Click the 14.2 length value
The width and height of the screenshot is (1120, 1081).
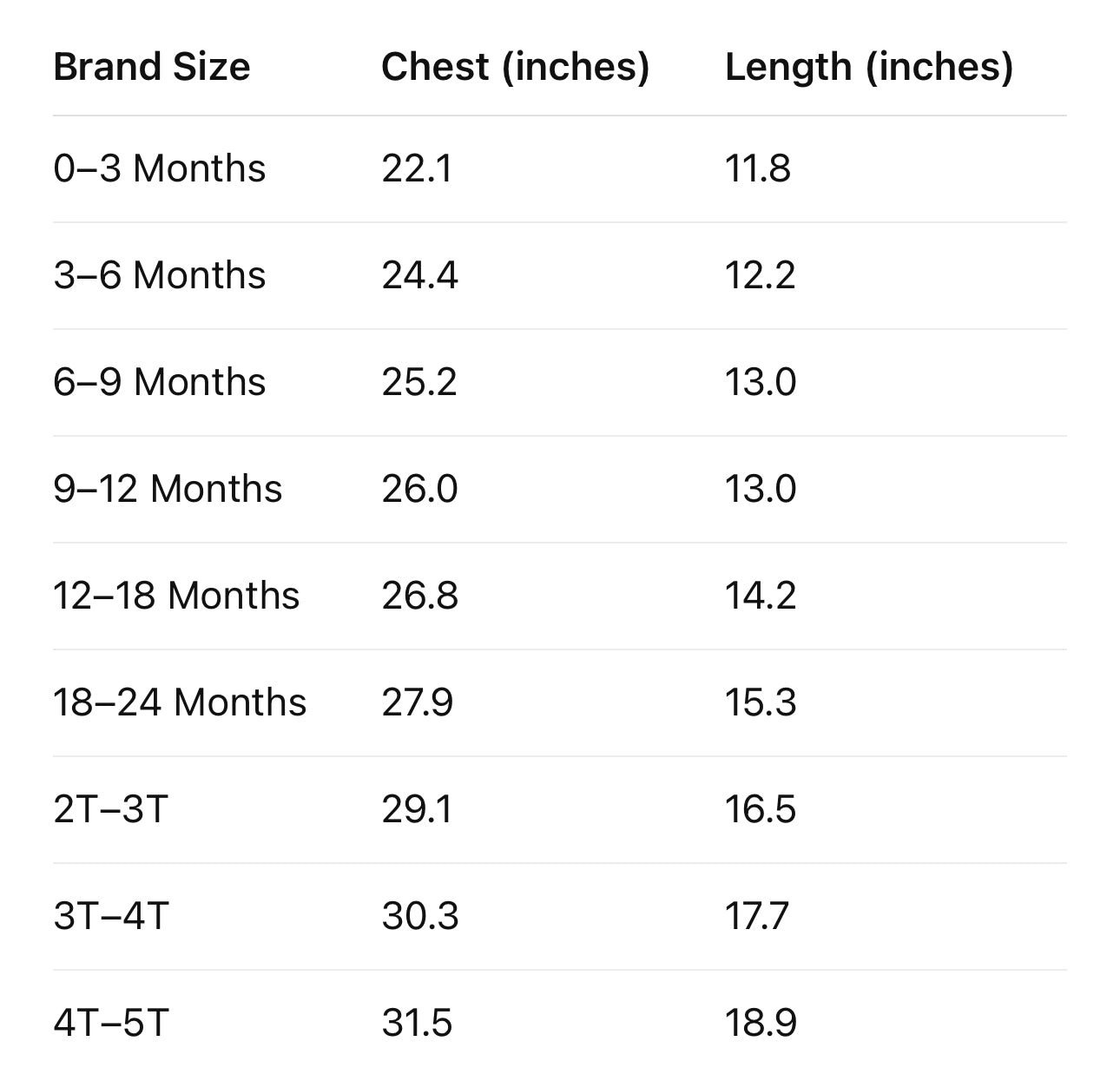(761, 596)
